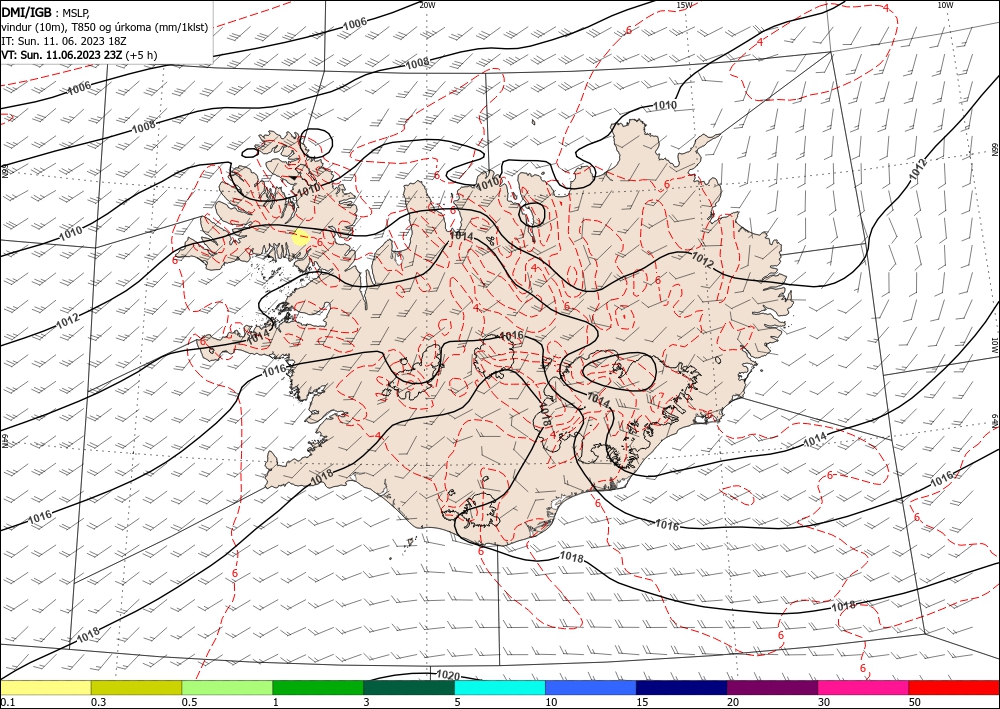The width and height of the screenshot is (1000, 709).
Task: Click the '15W' longitude label
Action: [x=684, y=5]
